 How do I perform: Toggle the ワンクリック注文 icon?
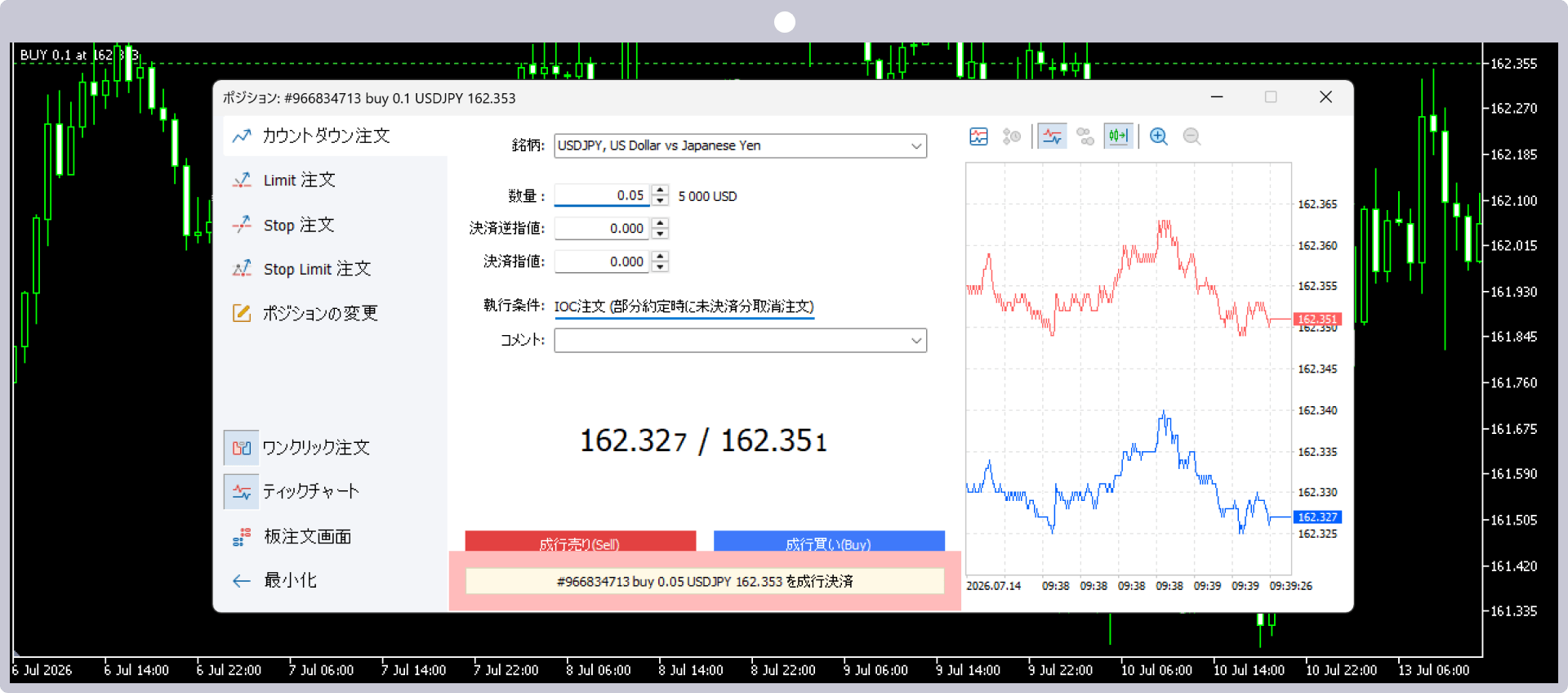242,448
